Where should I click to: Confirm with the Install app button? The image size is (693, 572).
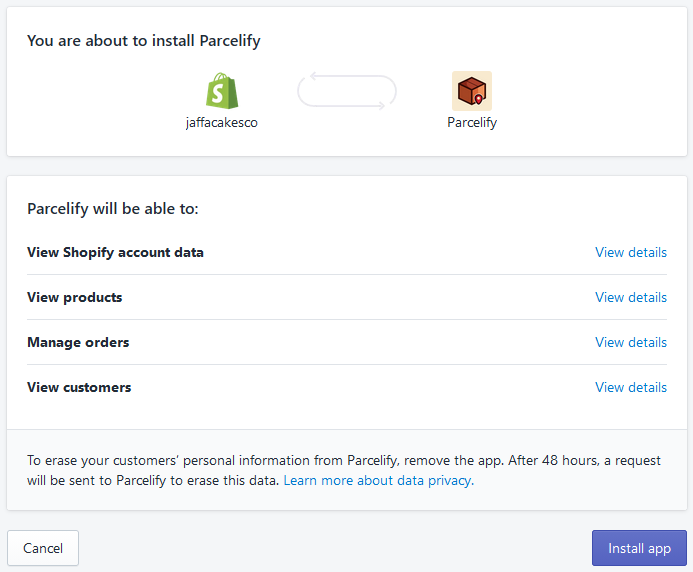[x=639, y=548]
